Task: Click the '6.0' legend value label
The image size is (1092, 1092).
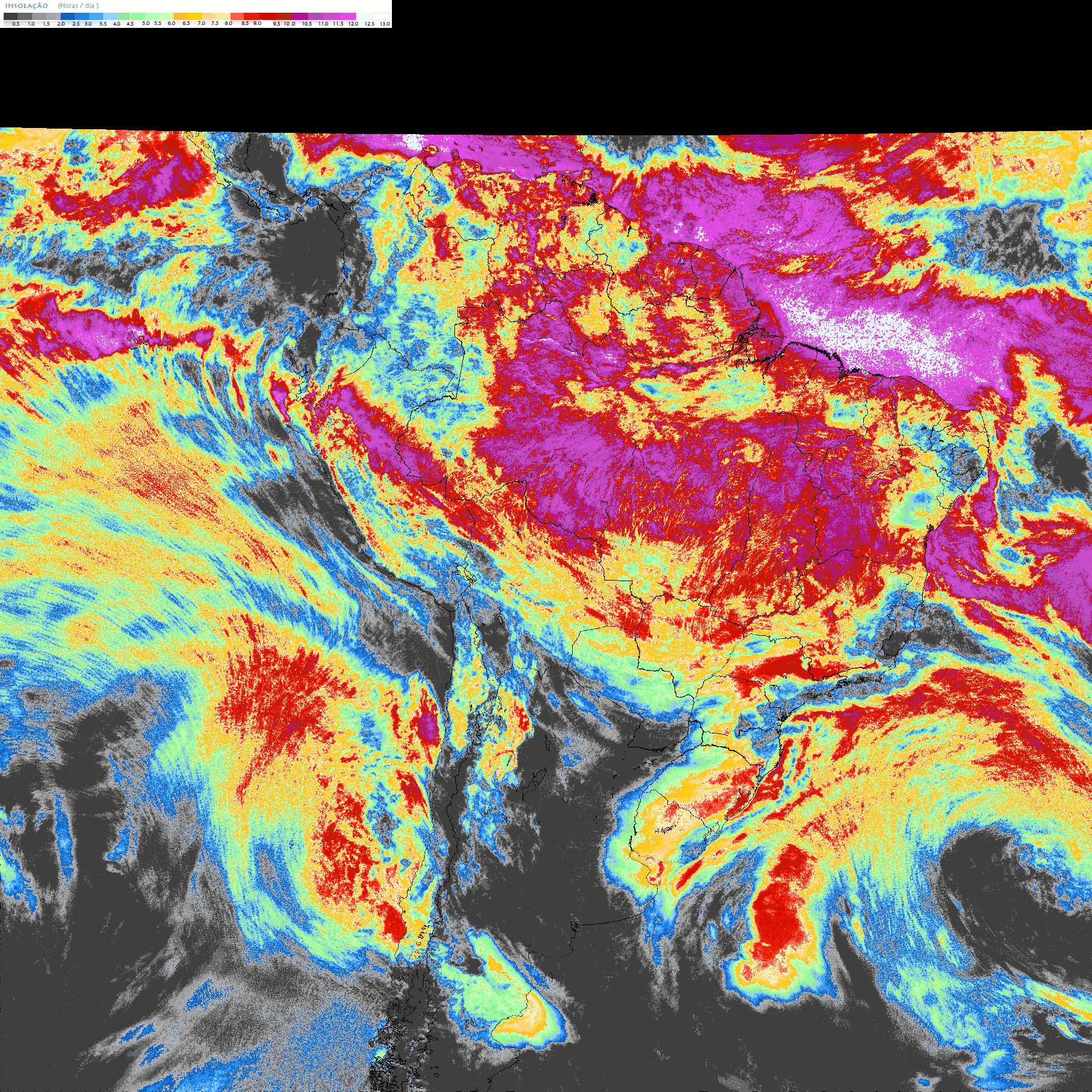Action: coord(172,23)
